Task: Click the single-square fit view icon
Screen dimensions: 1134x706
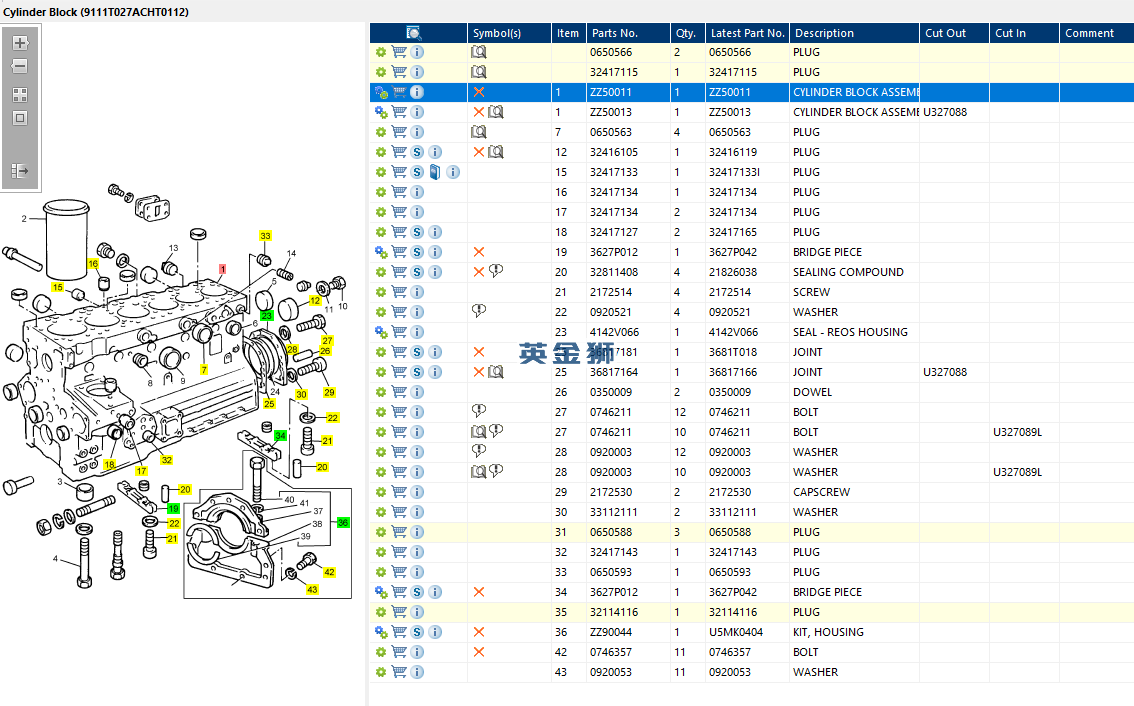Action: click(19, 118)
